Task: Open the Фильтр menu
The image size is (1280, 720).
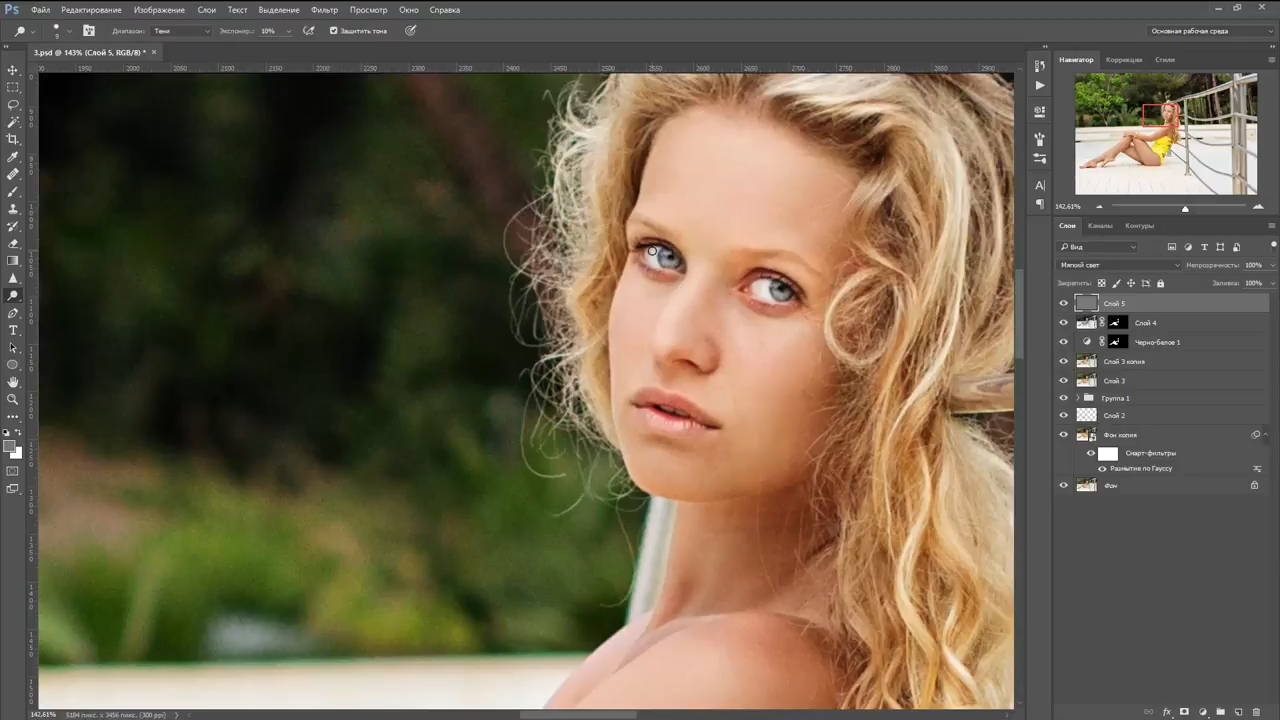Action: 324,10
